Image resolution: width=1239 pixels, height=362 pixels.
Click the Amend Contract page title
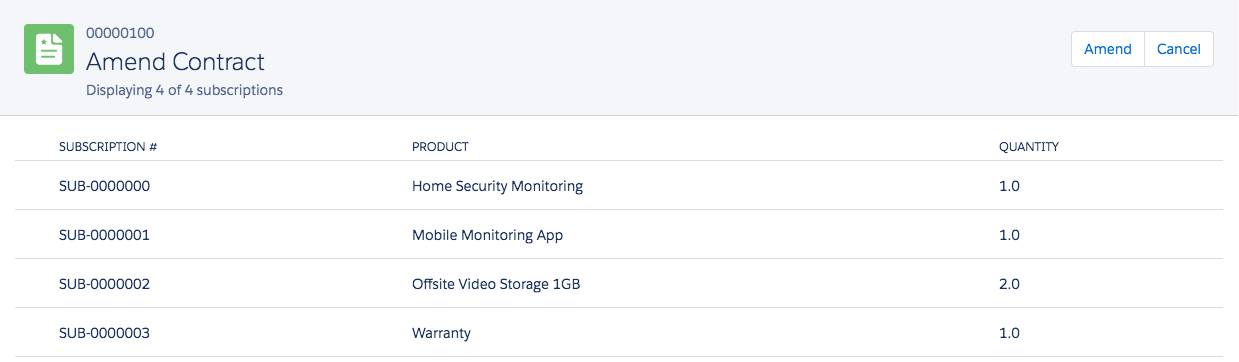pos(175,62)
